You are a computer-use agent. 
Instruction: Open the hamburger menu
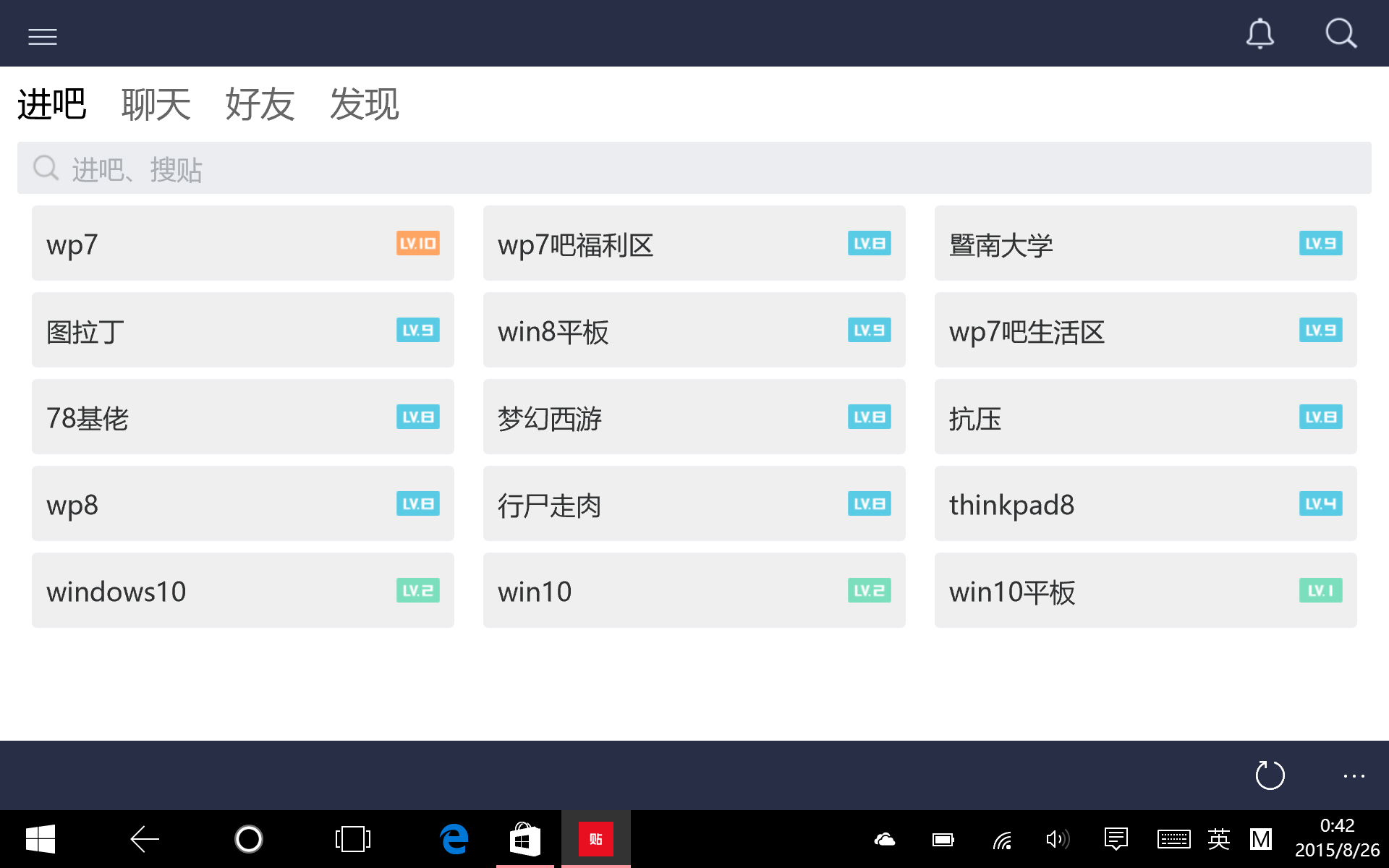click(x=43, y=36)
